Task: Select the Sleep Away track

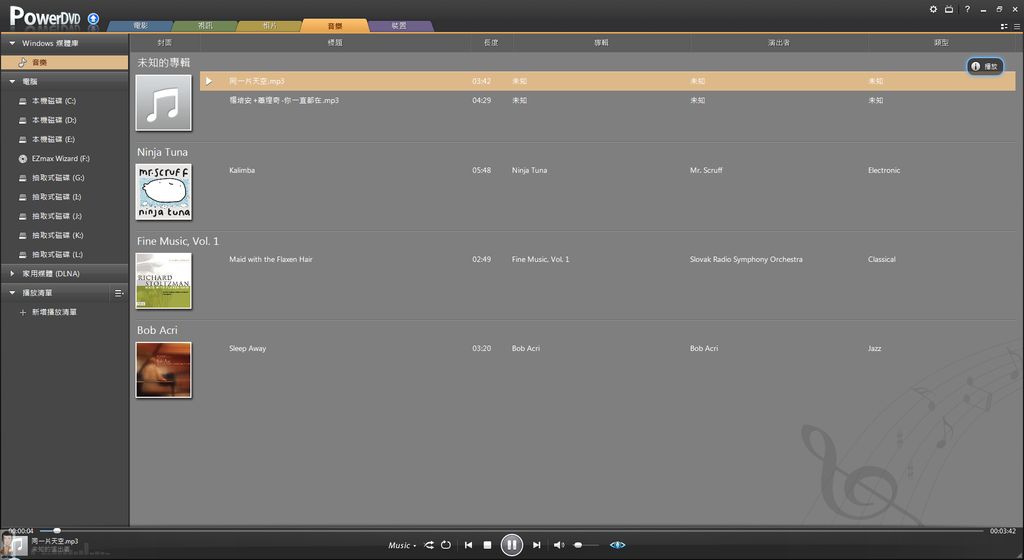Action: click(x=248, y=349)
